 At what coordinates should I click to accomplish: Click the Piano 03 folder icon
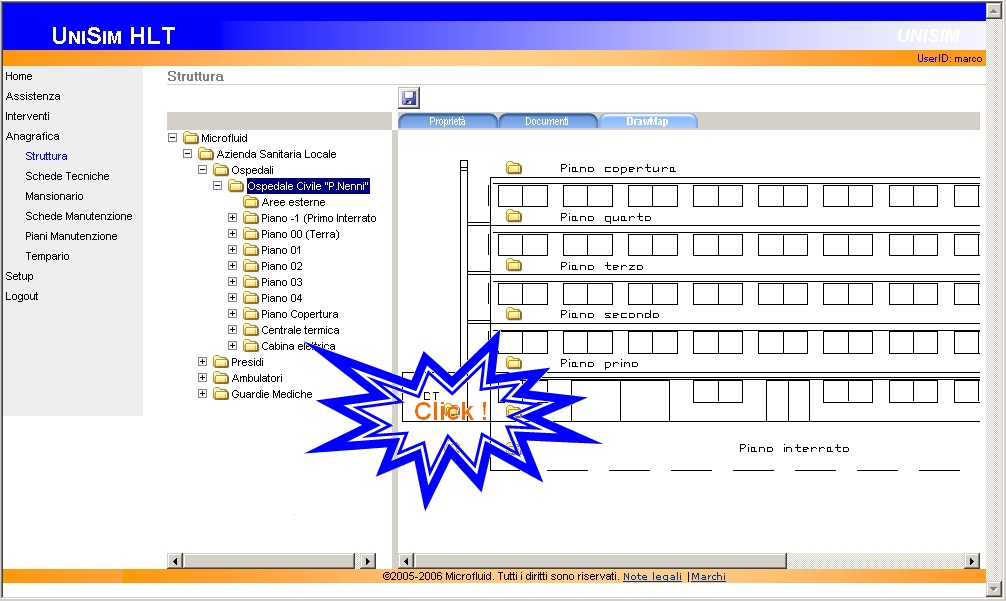tap(251, 282)
